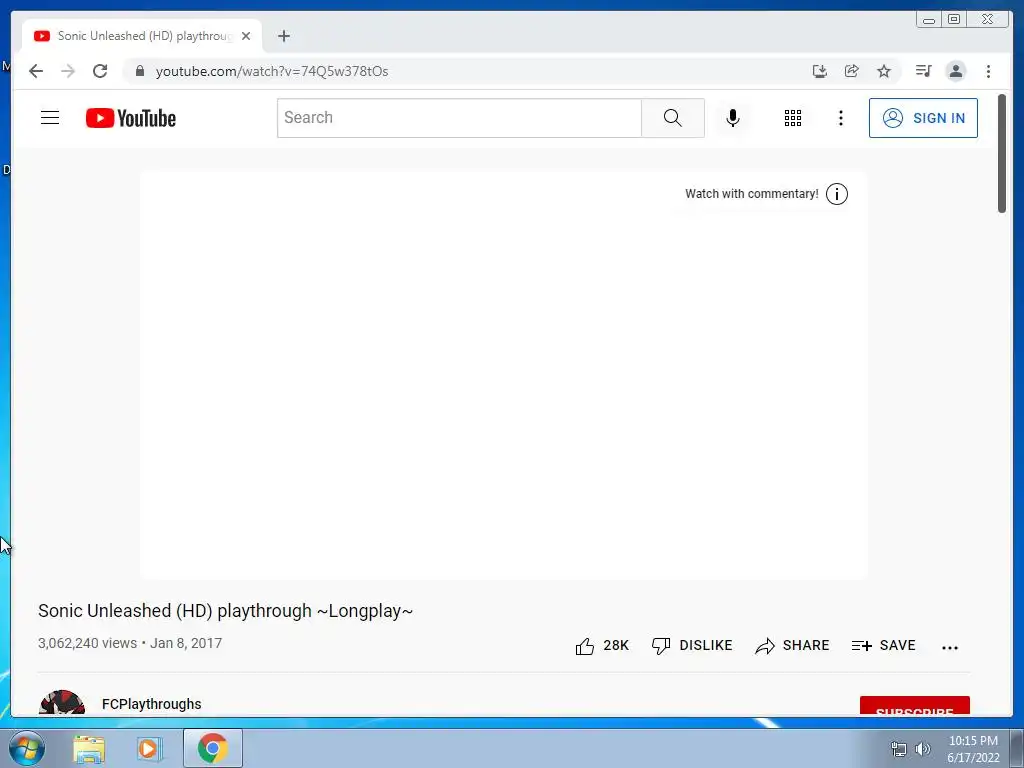Share the Sonic Unleashed video

pyautogui.click(x=792, y=645)
